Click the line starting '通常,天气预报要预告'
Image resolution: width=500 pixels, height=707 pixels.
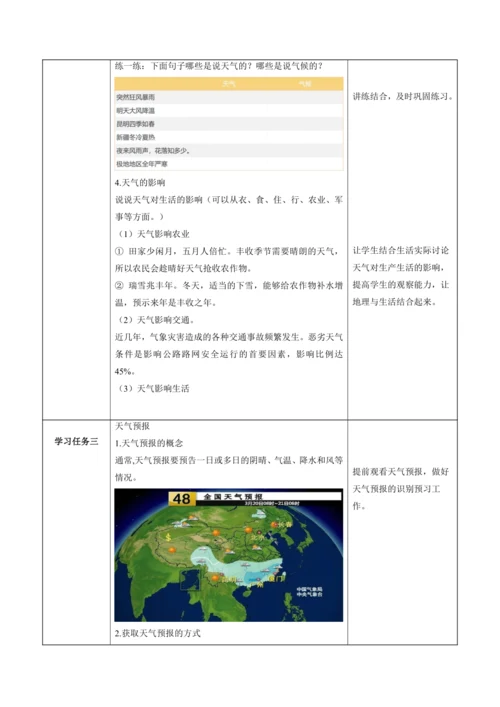pyautogui.click(x=229, y=460)
